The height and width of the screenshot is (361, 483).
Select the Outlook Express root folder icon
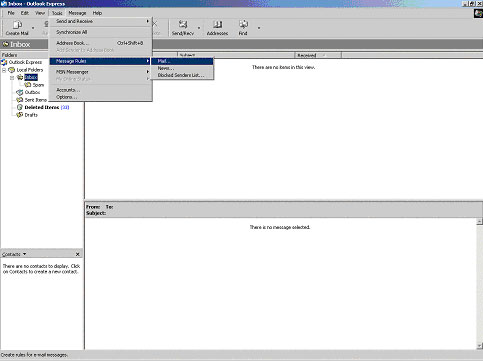[x=4, y=62]
